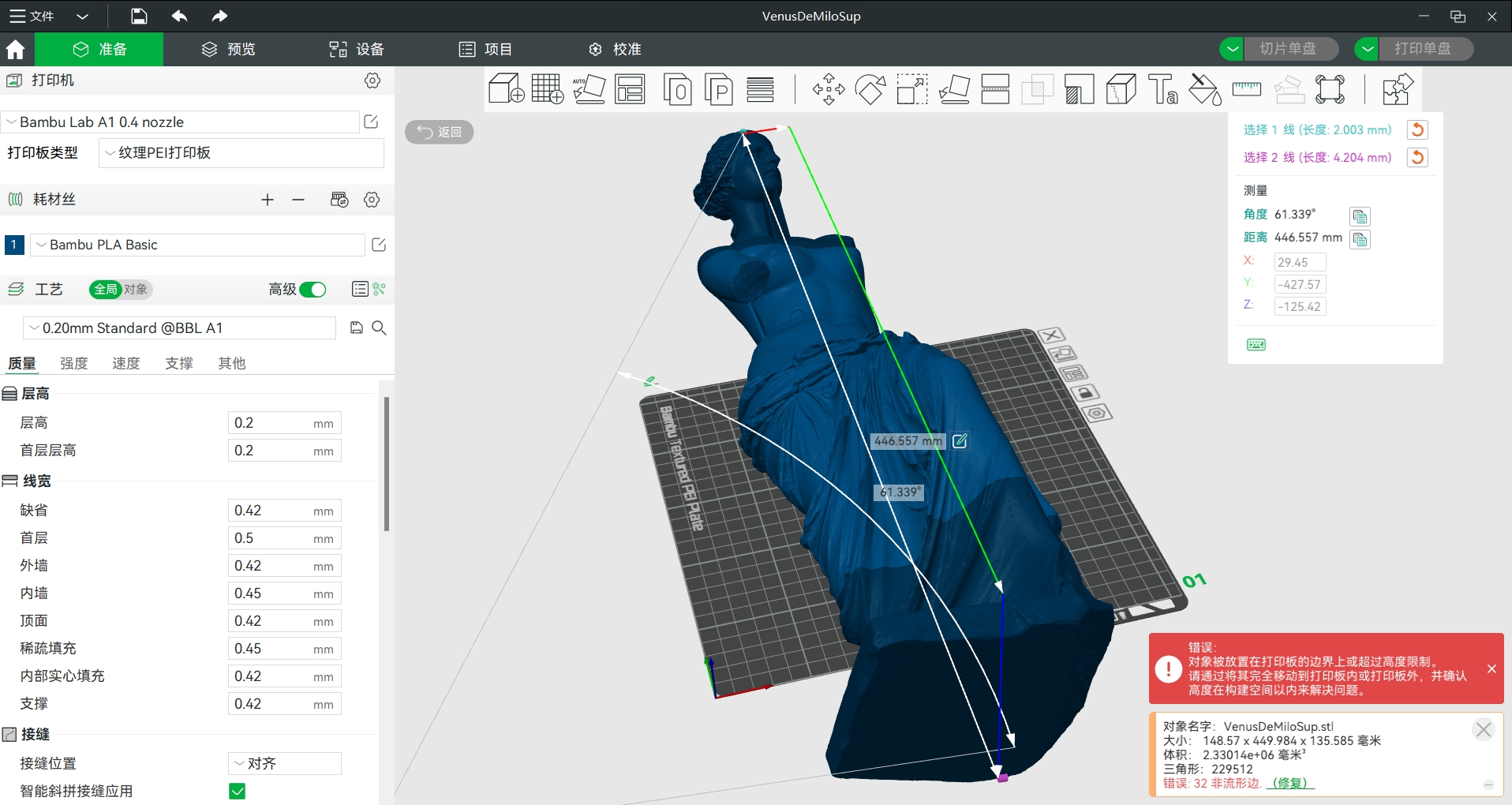Switch to the 设备 device tab

pyautogui.click(x=357, y=49)
